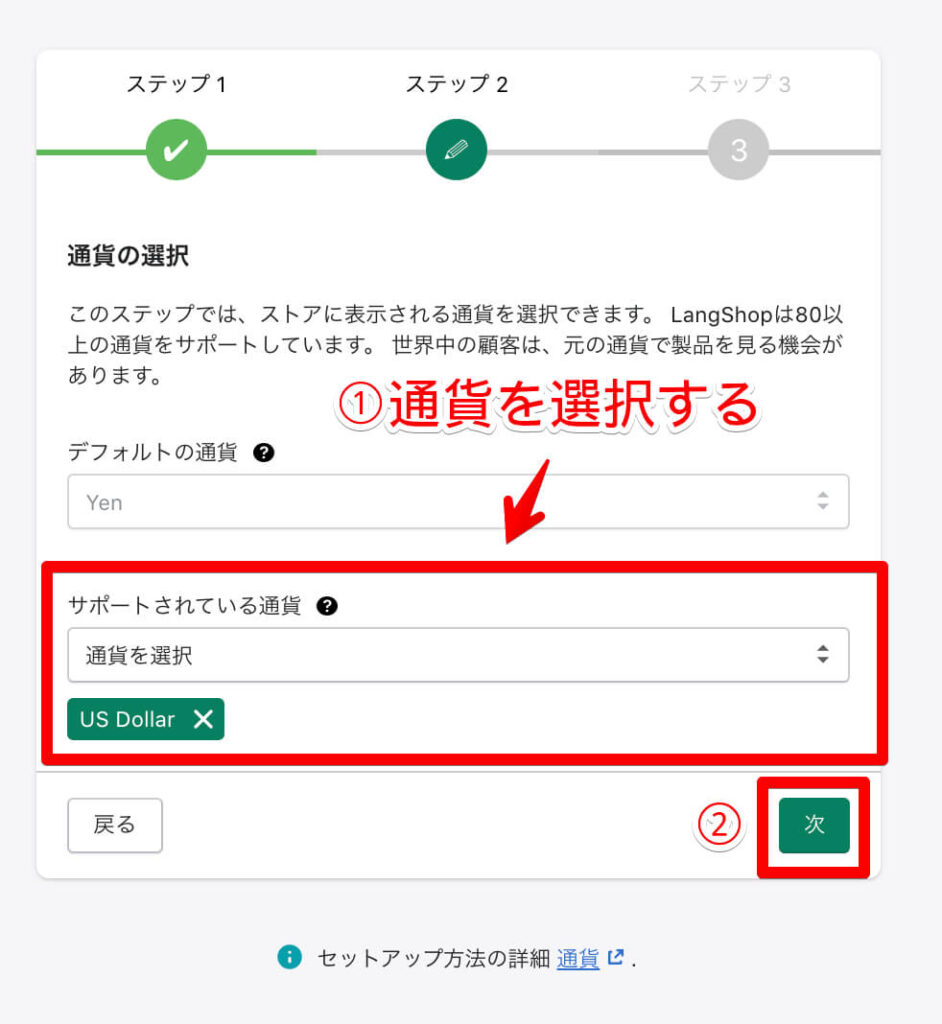Click the arrows on the 通貨を選択 selector
The width and height of the screenshot is (942, 1024).
[822, 654]
